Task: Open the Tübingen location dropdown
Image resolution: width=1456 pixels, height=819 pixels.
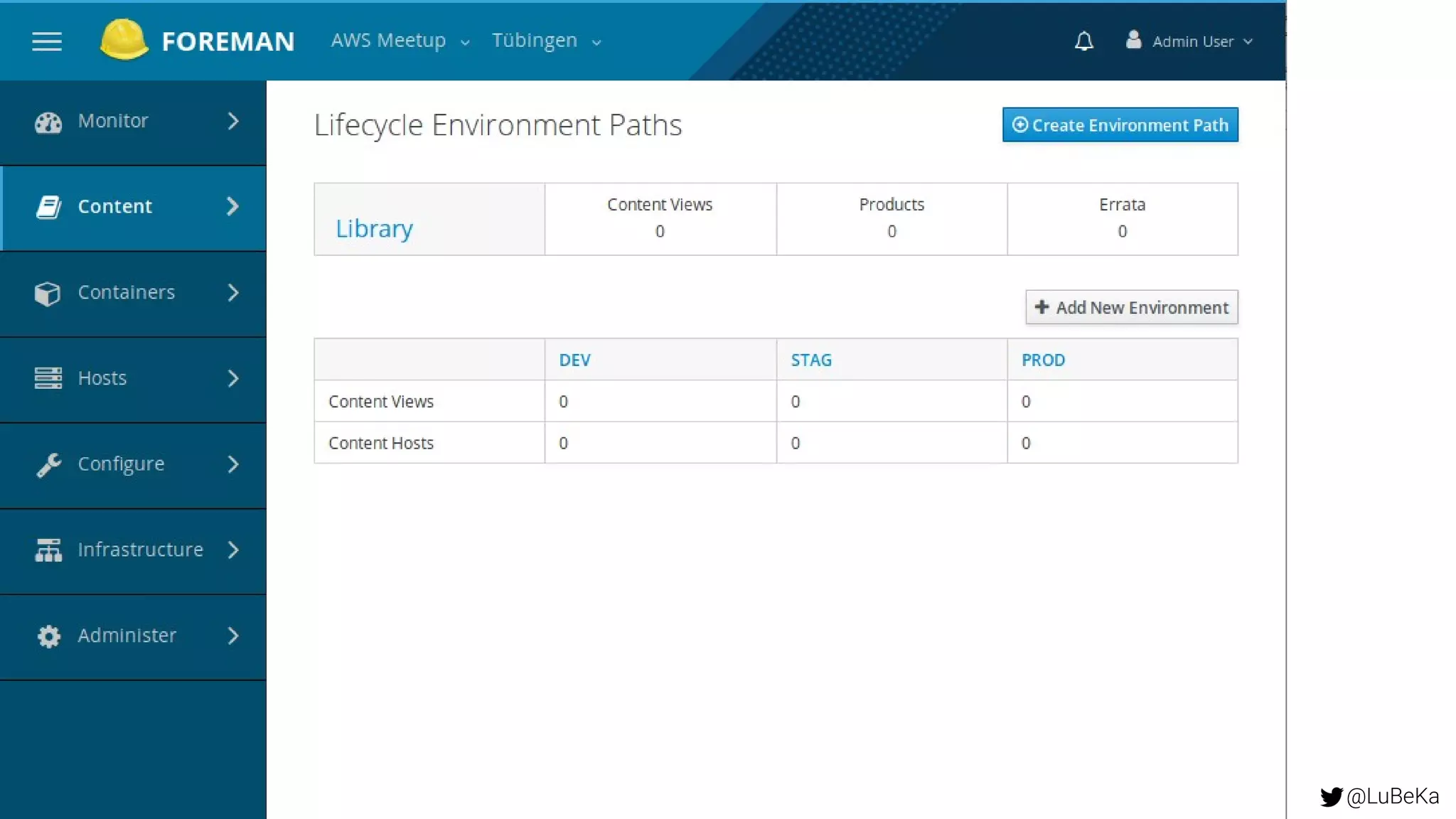Action: coord(546,41)
